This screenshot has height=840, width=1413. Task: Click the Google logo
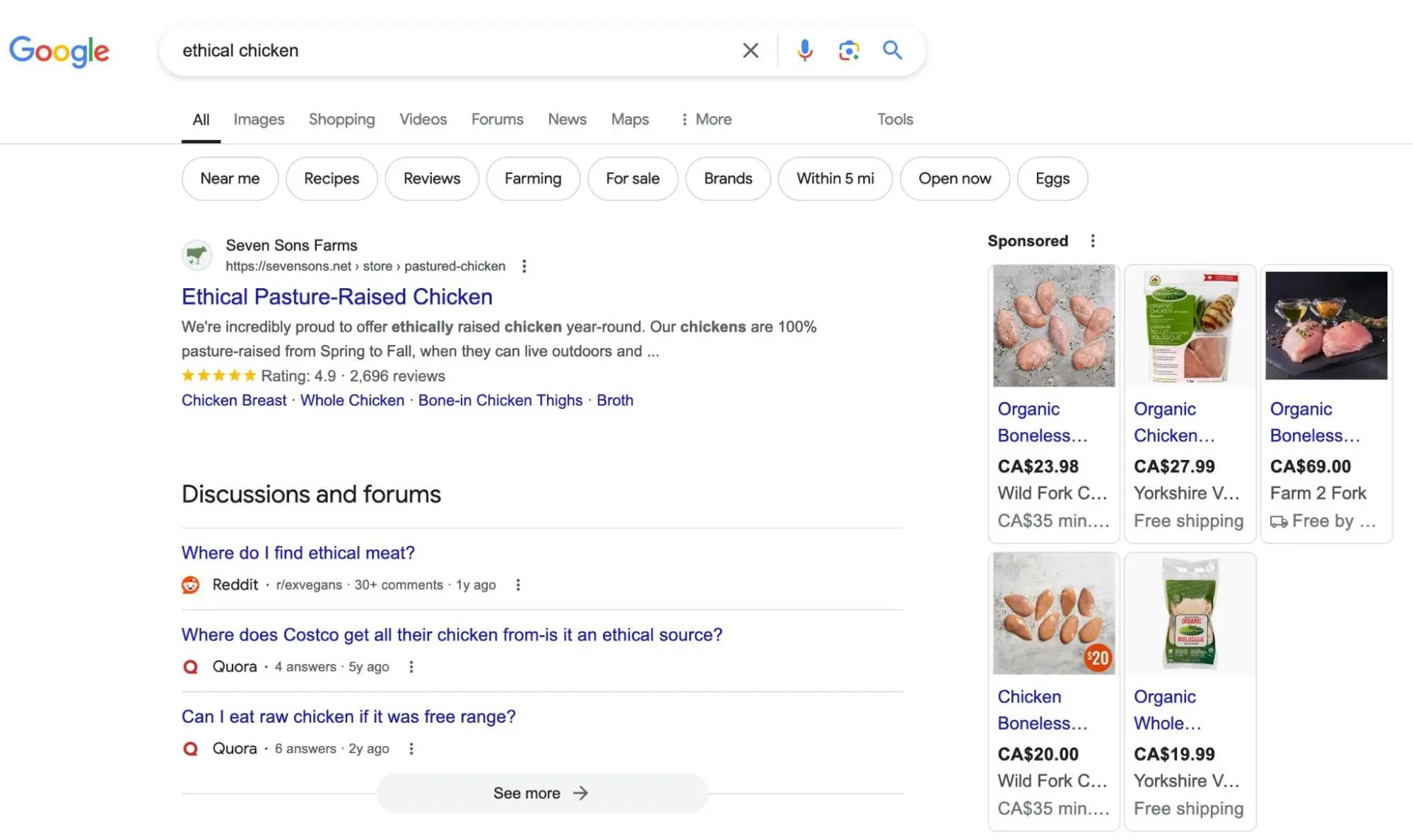click(x=59, y=52)
